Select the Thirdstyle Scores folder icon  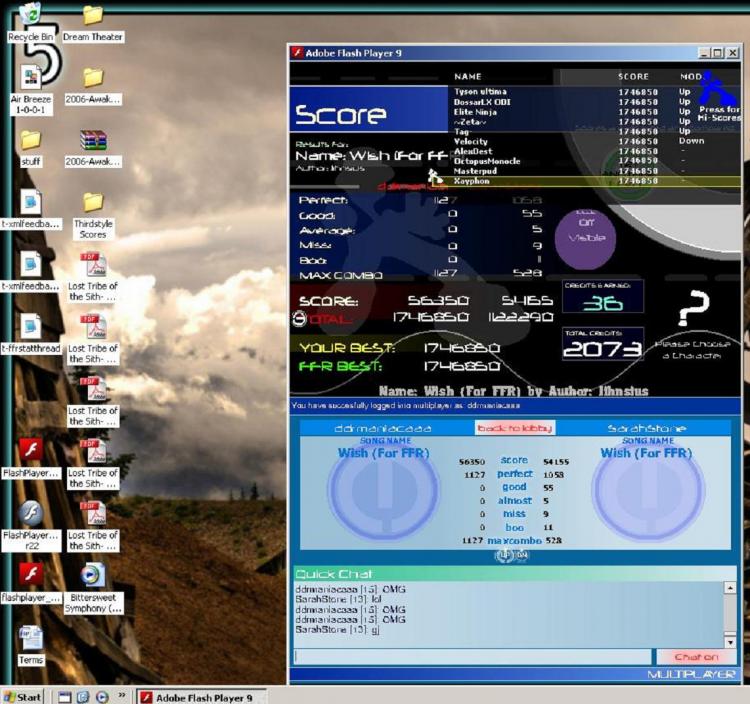pyautogui.click(x=93, y=215)
